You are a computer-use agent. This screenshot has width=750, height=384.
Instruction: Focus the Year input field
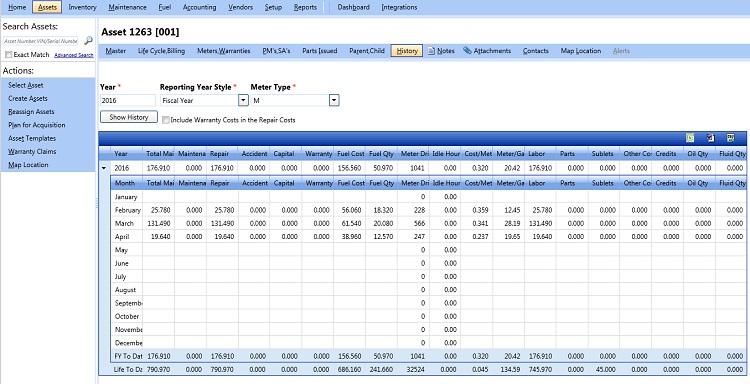pos(128,100)
